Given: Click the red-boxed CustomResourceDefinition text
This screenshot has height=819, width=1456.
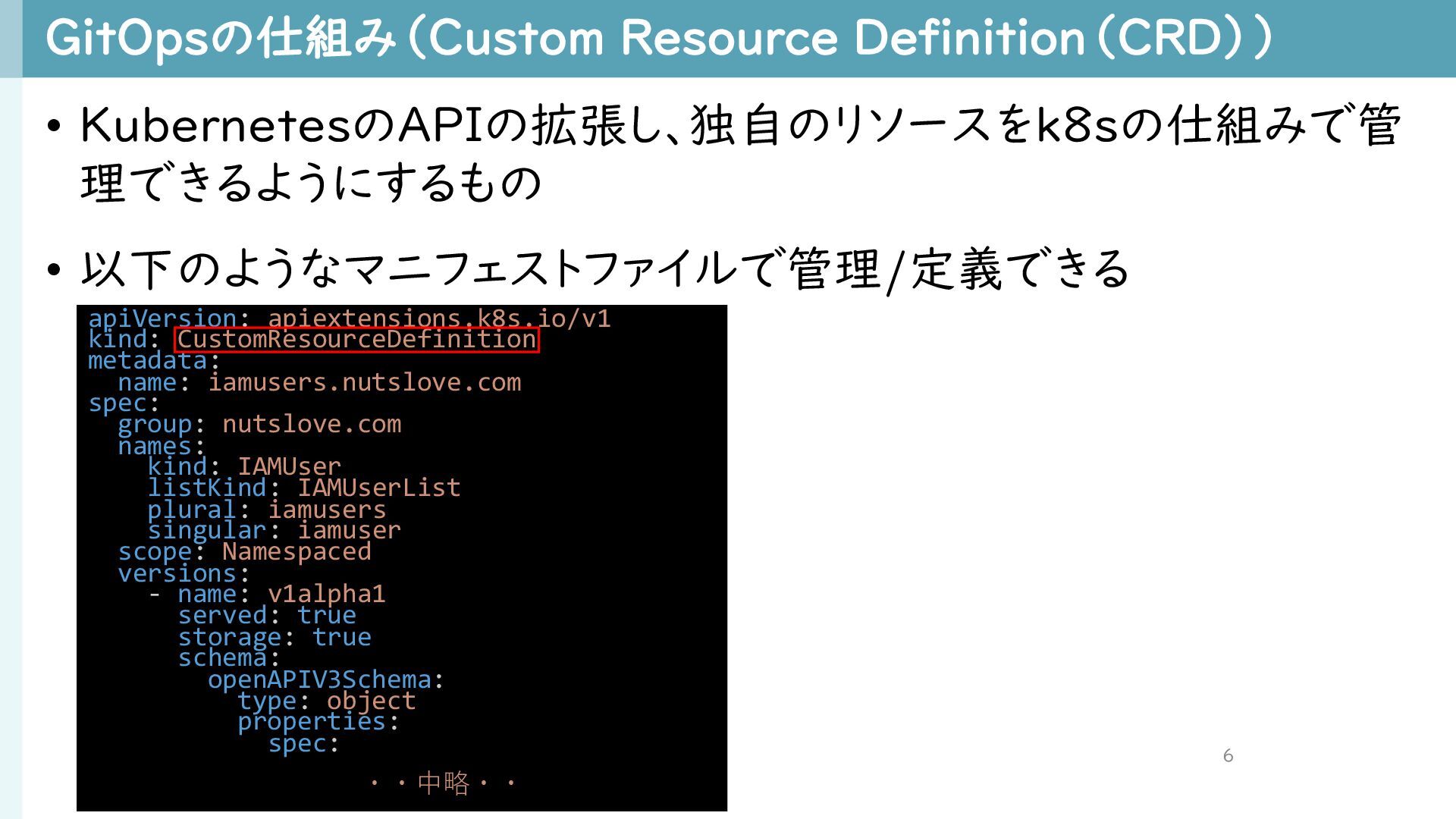Looking at the screenshot, I should point(356,339).
